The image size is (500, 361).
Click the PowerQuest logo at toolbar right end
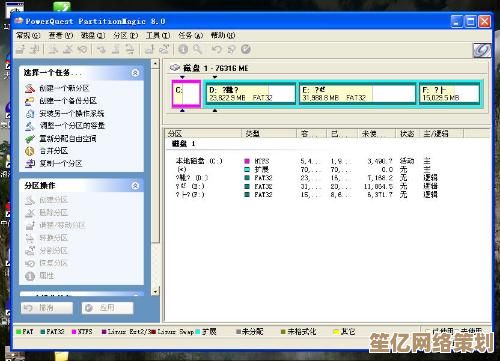[481, 50]
